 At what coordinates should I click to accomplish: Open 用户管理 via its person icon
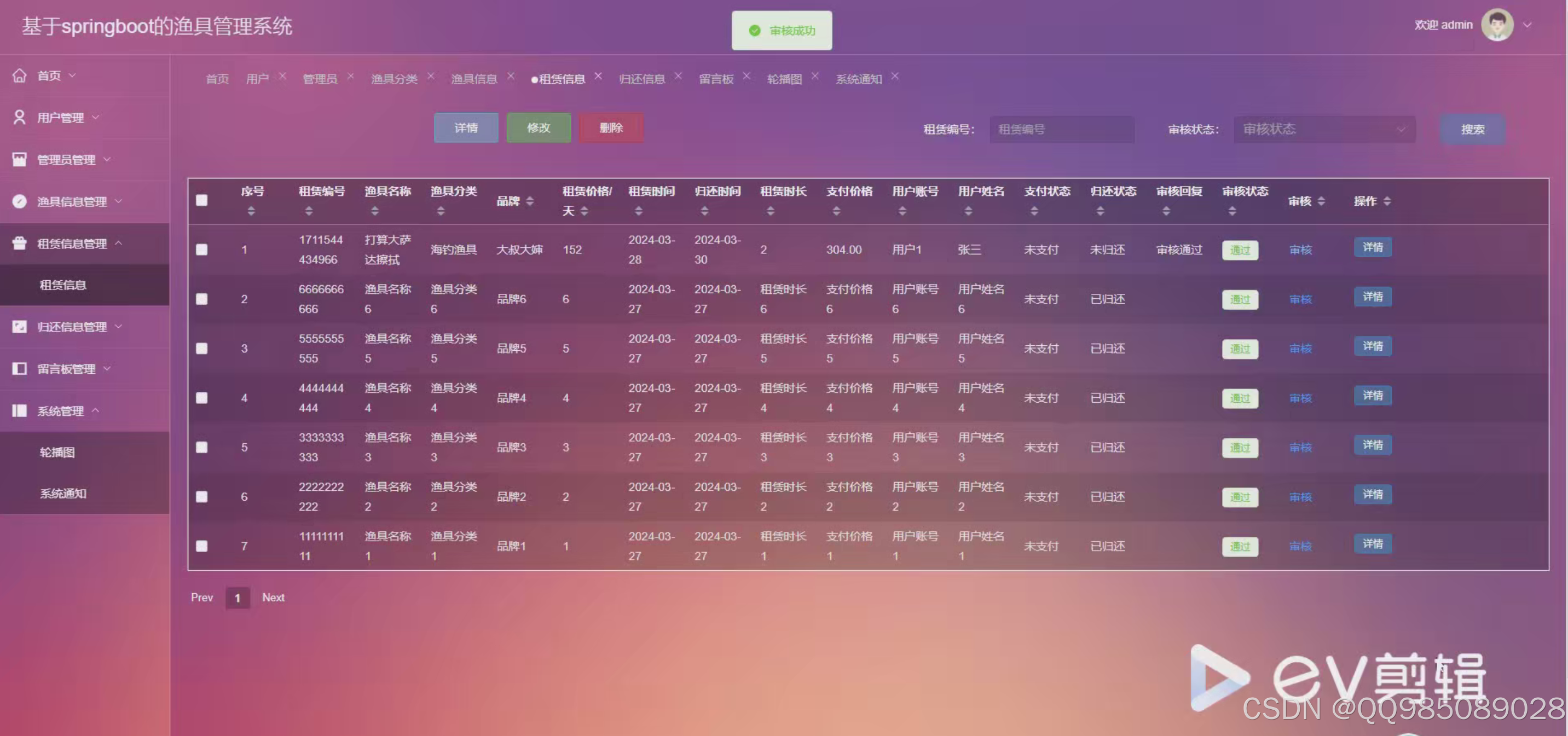pos(19,117)
